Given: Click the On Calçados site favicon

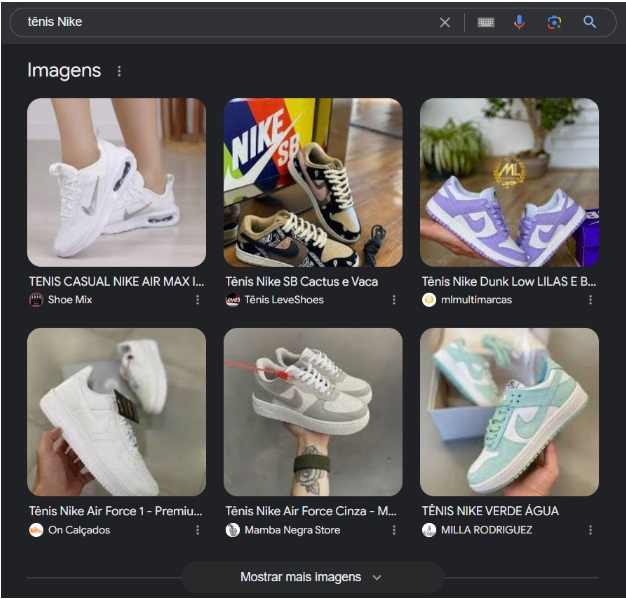Looking at the screenshot, I should pyautogui.click(x=36, y=530).
